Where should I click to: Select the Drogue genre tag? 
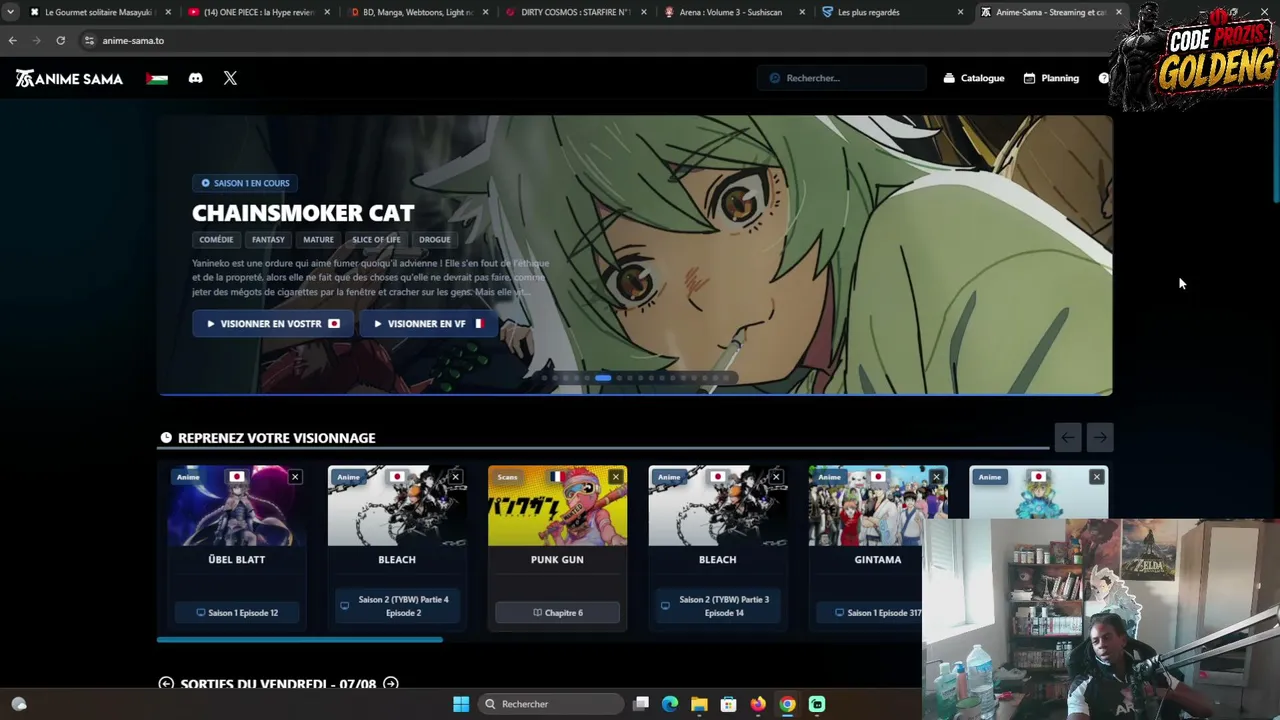[x=434, y=240]
